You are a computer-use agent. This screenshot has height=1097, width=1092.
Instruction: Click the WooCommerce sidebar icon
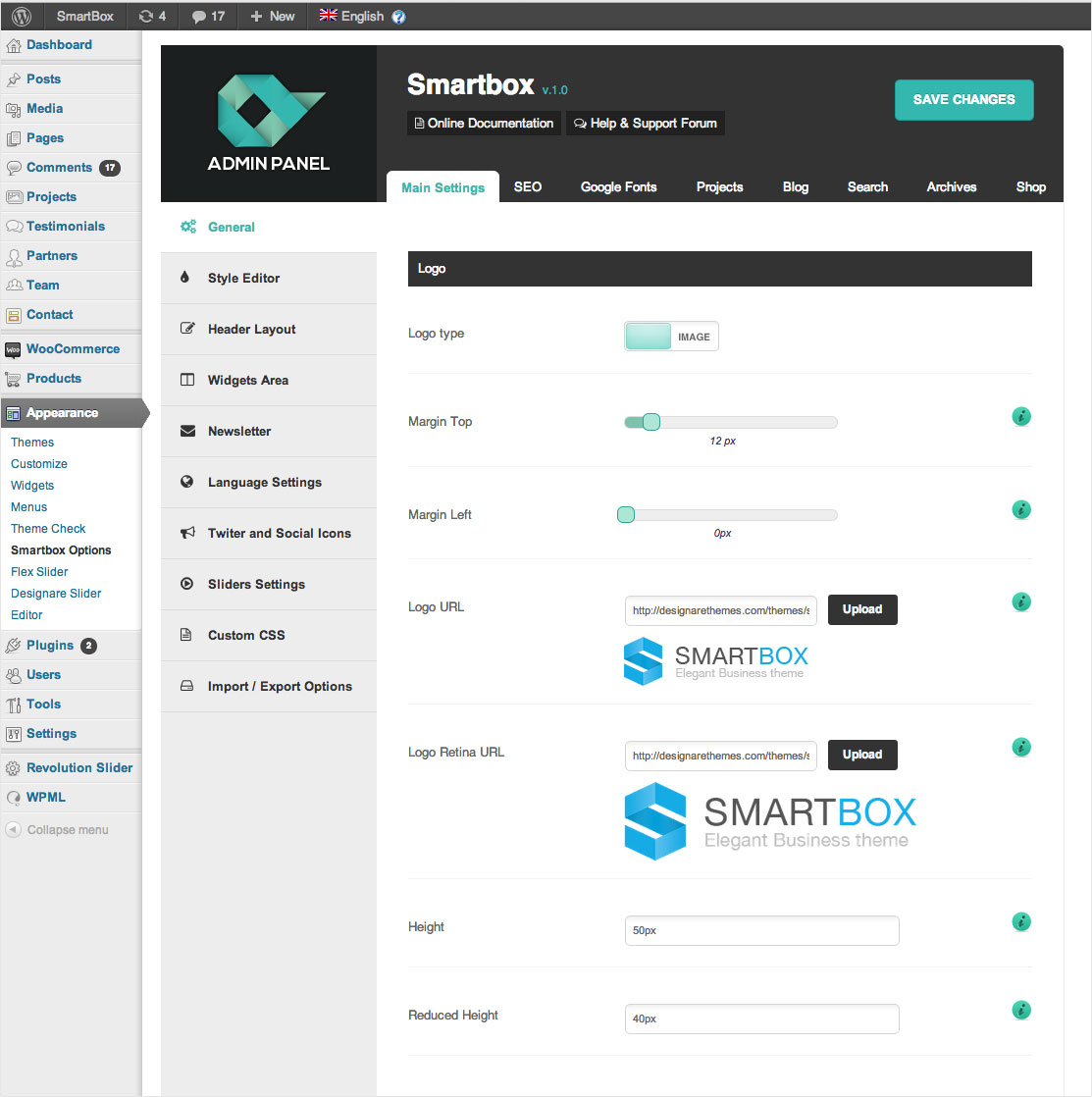click(13, 349)
